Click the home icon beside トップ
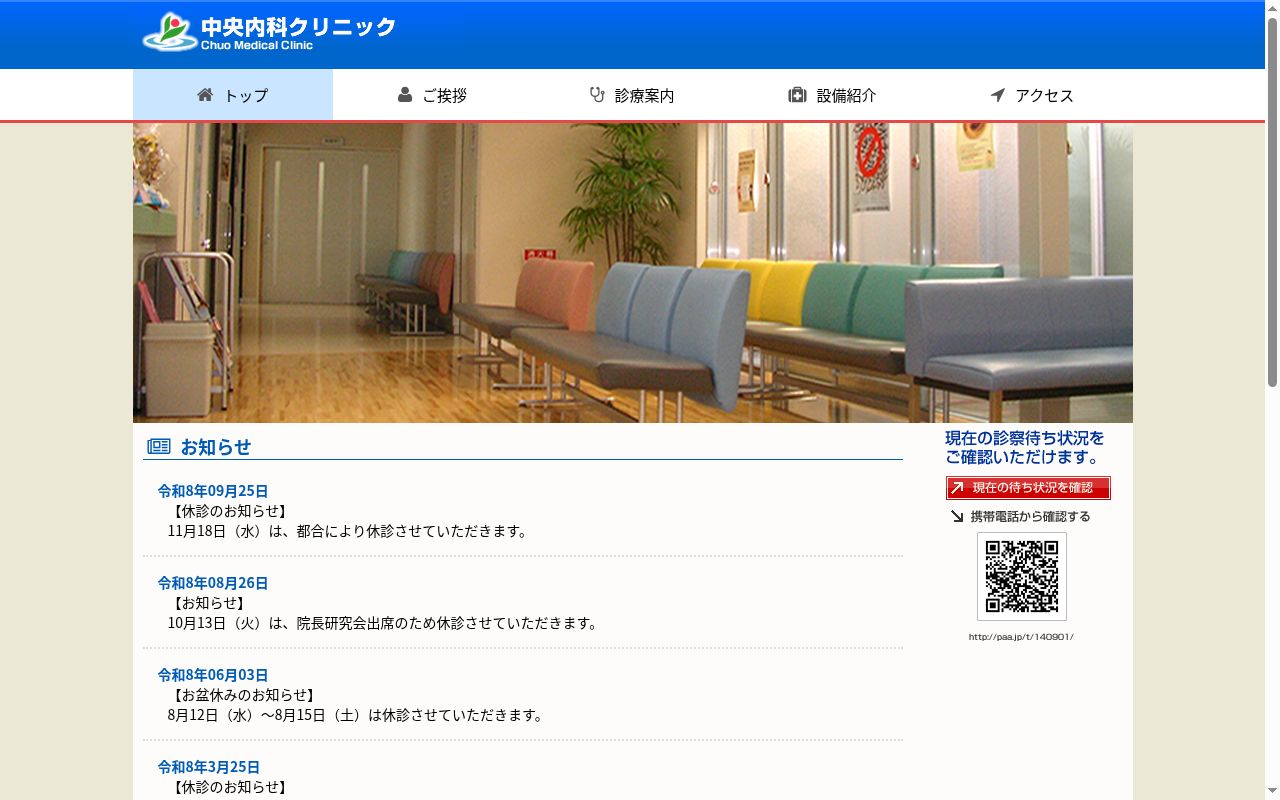Image resolution: width=1280 pixels, height=800 pixels. pyautogui.click(x=205, y=95)
